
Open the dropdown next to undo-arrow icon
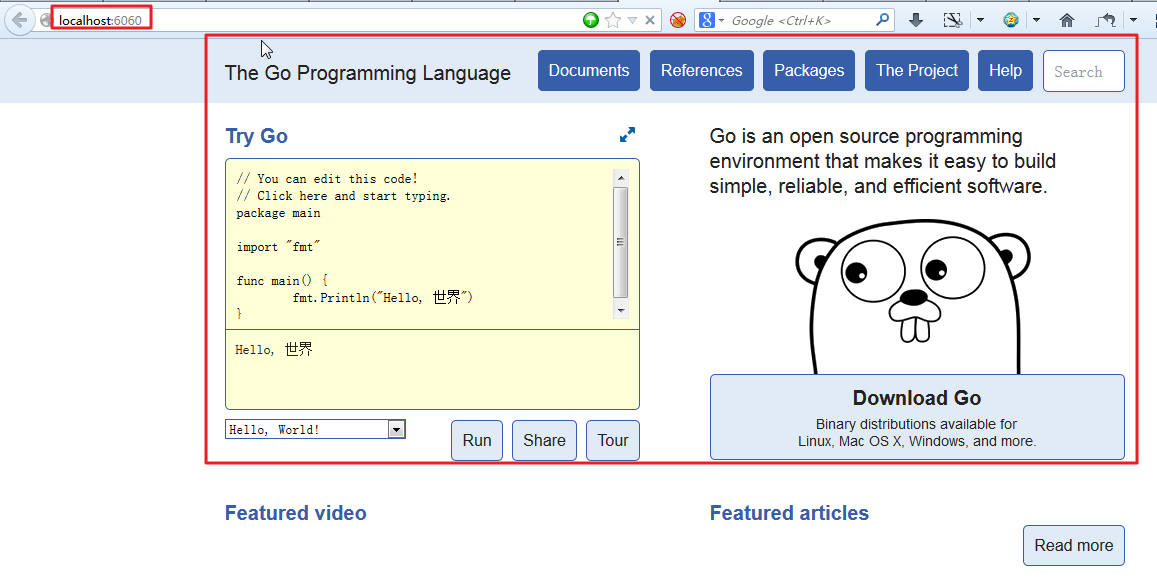1133,21
